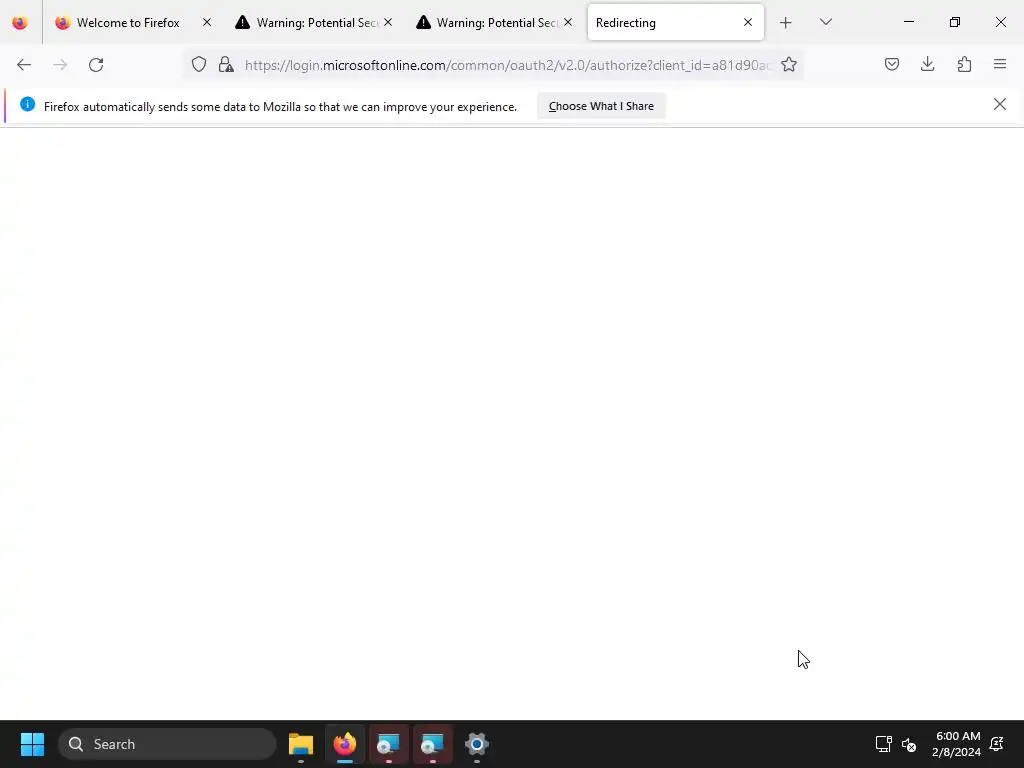This screenshot has height=768, width=1024.
Task: Save page to Pocket
Action: click(x=892, y=64)
